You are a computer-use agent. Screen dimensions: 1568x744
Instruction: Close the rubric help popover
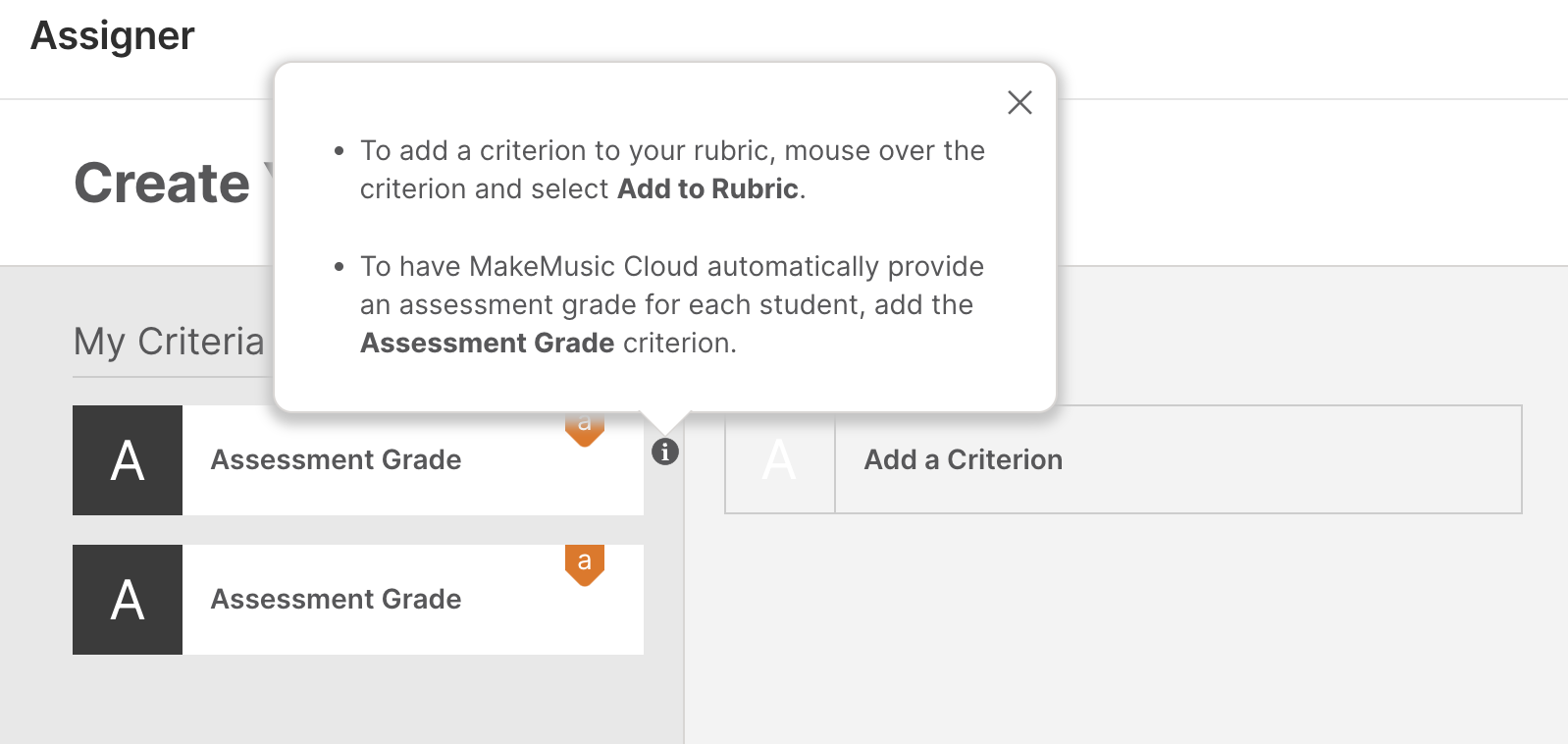tap(1019, 102)
